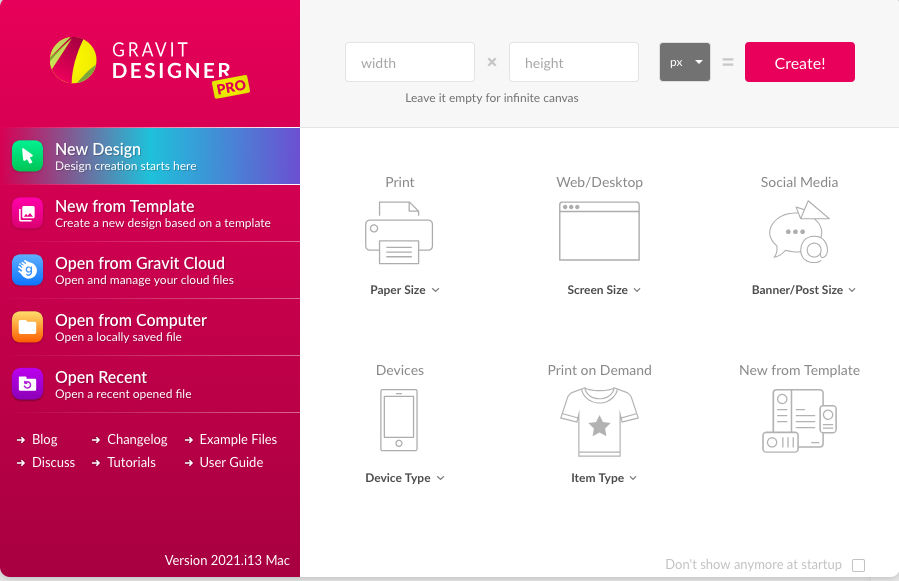This screenshot has height=581, width=899.
Task: Expand the Device Type dropdown
Action: (405, 478)
